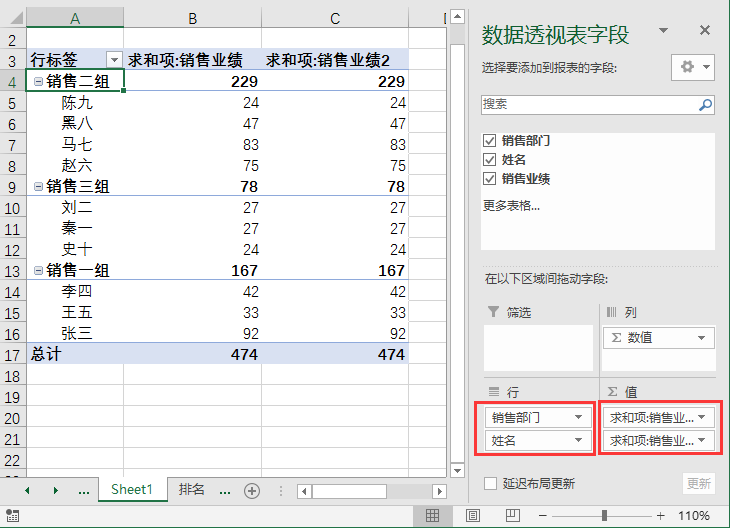Click the left ellipsis for hidden sheets

84,491
